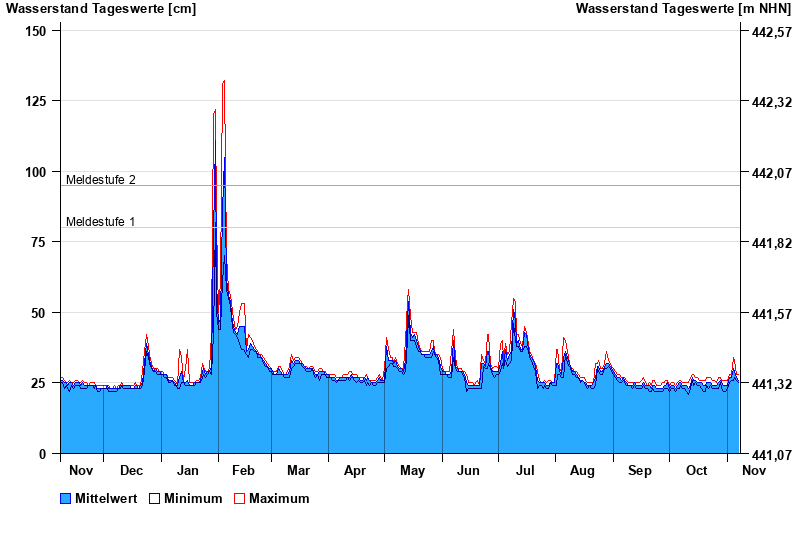800x550 pixels.
Task: Click the Feb month label
Action: coord(243,470)
